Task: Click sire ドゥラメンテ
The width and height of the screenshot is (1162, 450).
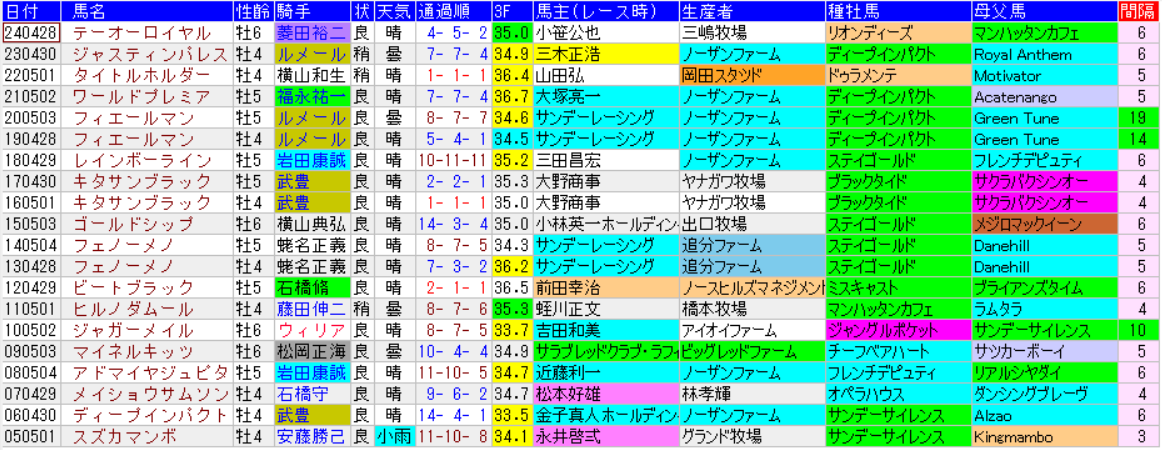Action: (898, 76)
